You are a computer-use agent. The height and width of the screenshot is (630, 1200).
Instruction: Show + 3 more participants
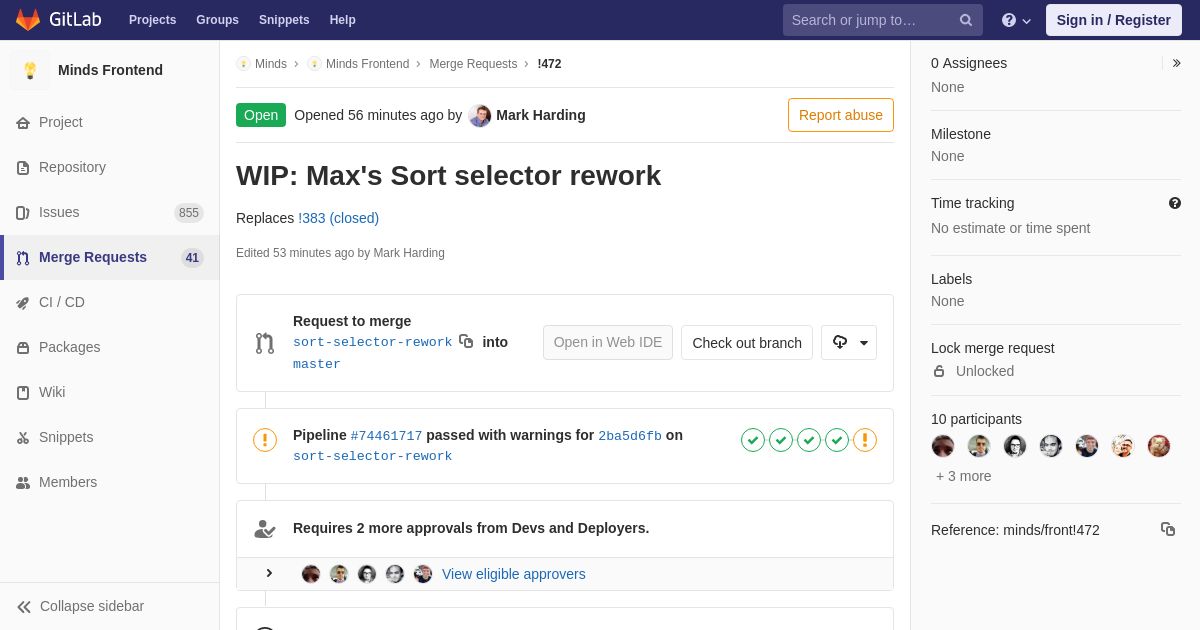[964, 476]
